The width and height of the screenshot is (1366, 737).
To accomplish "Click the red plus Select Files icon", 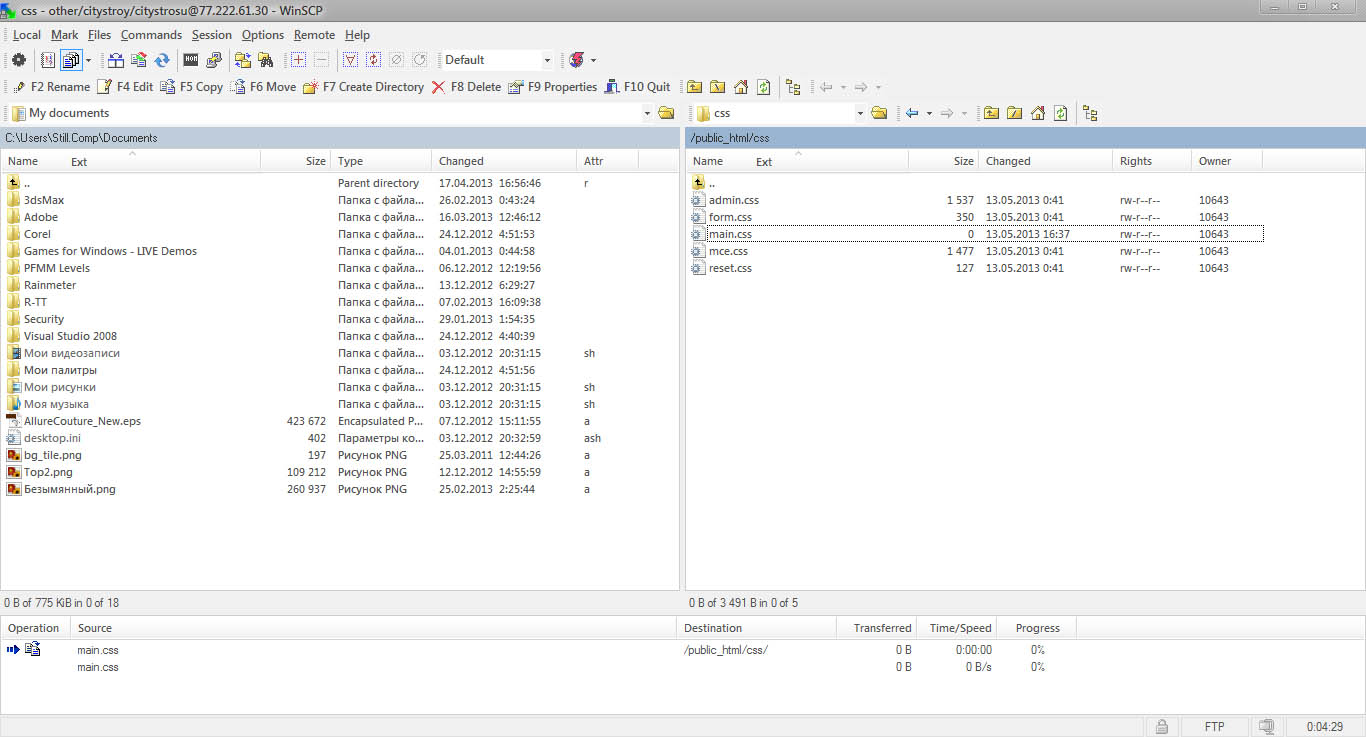I will point(298,60).
